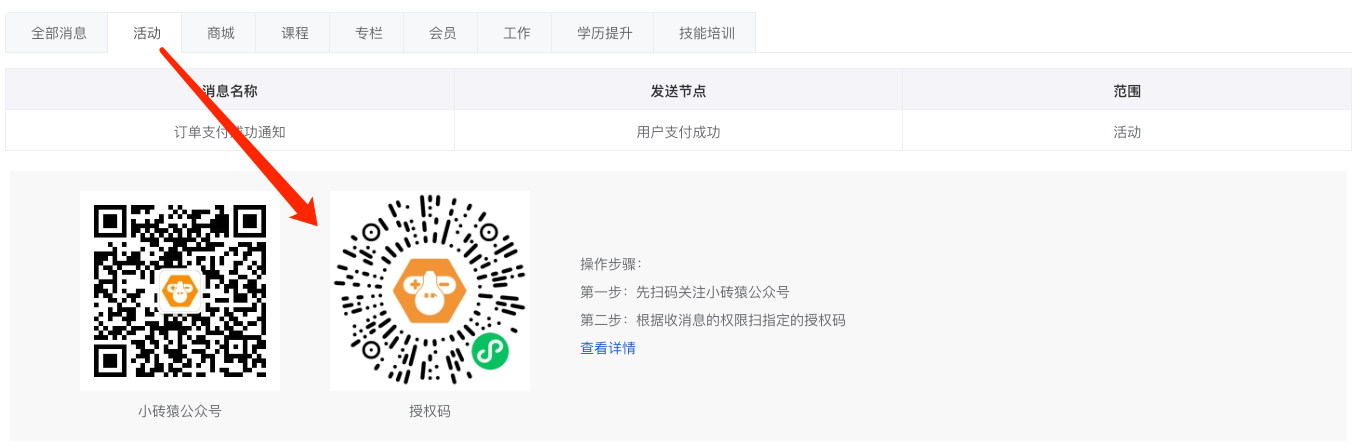
Task: Go to the 工作 tab
Action: coord(516,33)
